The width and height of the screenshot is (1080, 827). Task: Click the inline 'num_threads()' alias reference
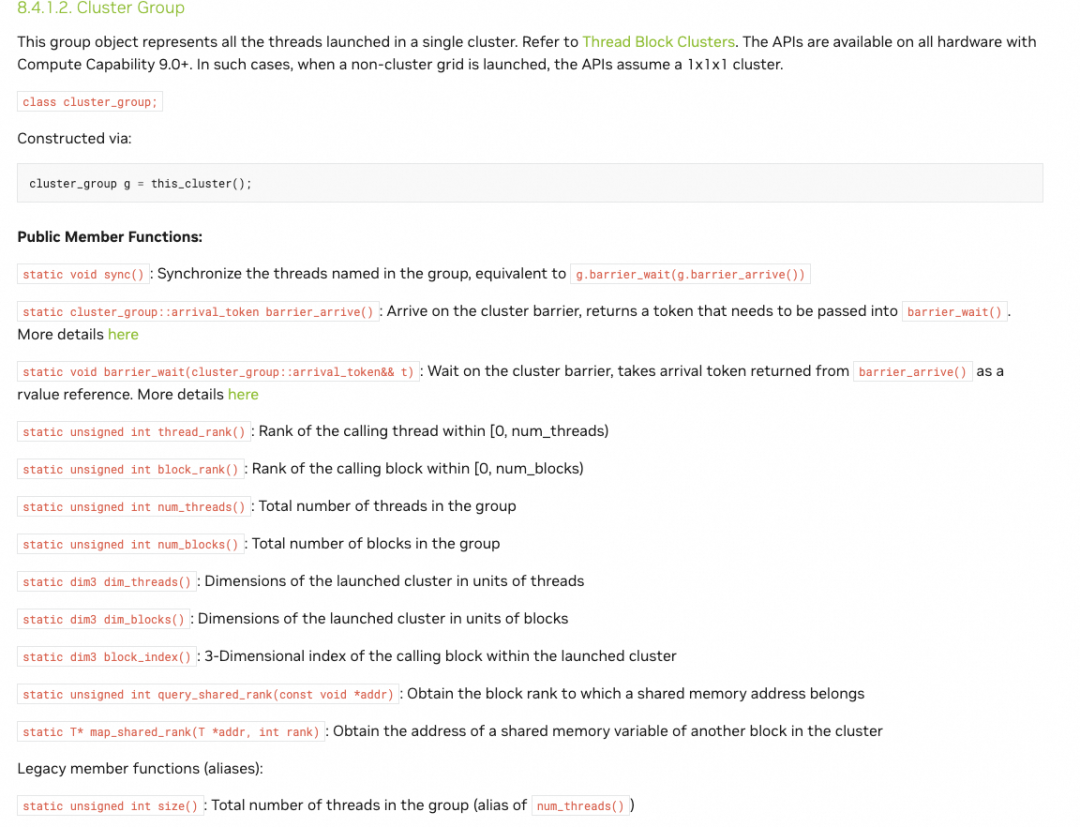pos(580,806)
